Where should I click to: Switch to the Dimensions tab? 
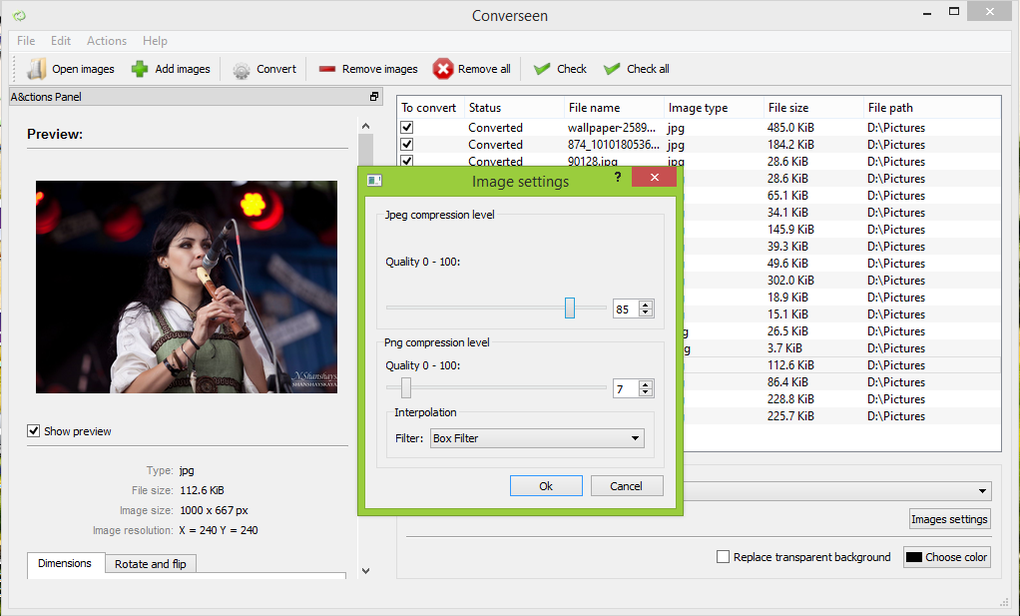point(65,563)
